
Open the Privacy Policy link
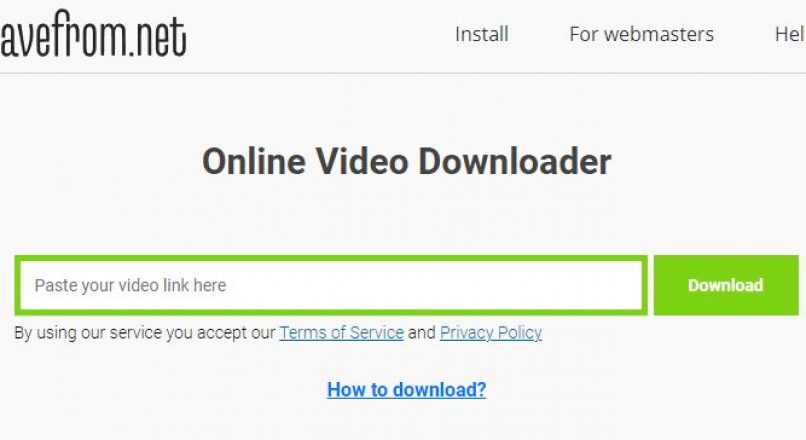coord(491,333)
